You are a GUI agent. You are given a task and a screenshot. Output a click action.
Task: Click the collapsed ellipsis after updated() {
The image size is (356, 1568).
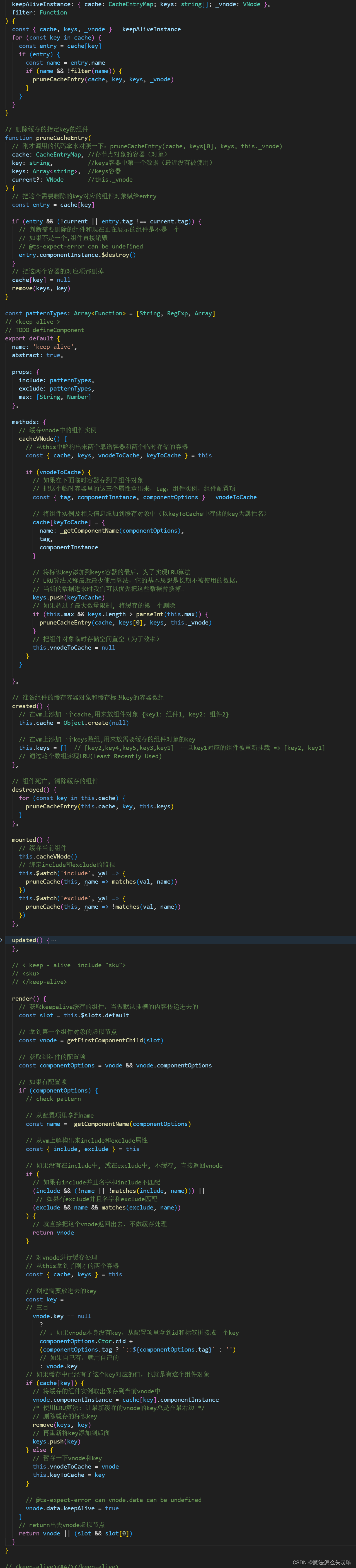point(54,940)
